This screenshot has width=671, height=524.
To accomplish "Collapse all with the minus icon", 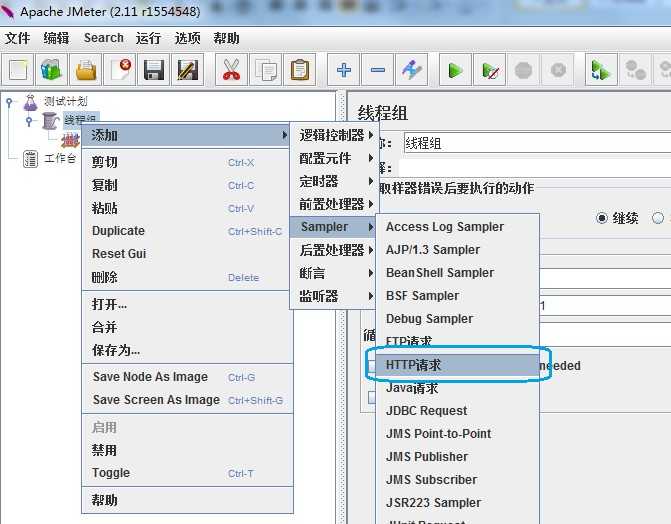I will pyautogui.click(x=377, y=69).
